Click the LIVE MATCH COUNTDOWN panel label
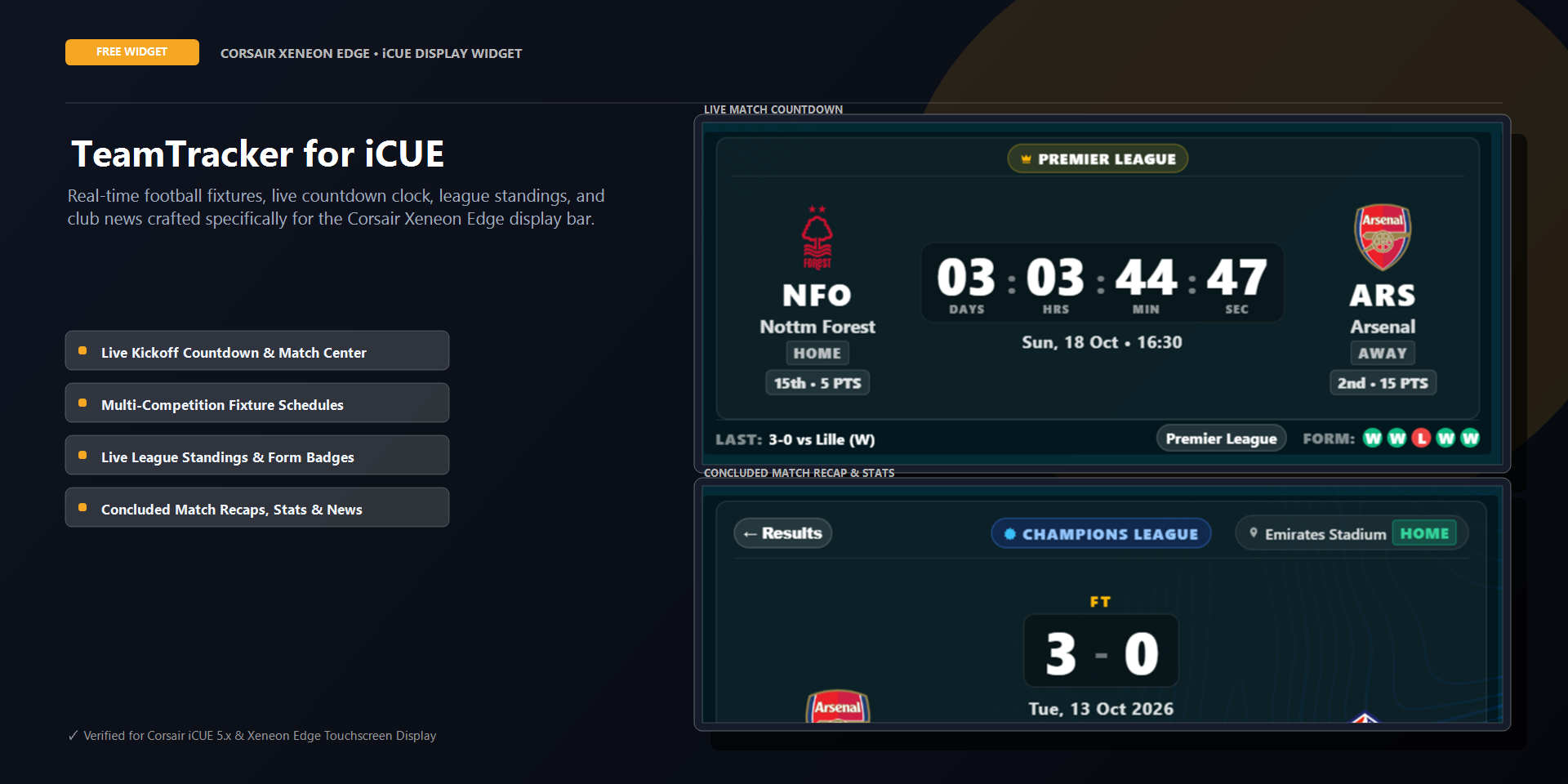 click(773, 109)
